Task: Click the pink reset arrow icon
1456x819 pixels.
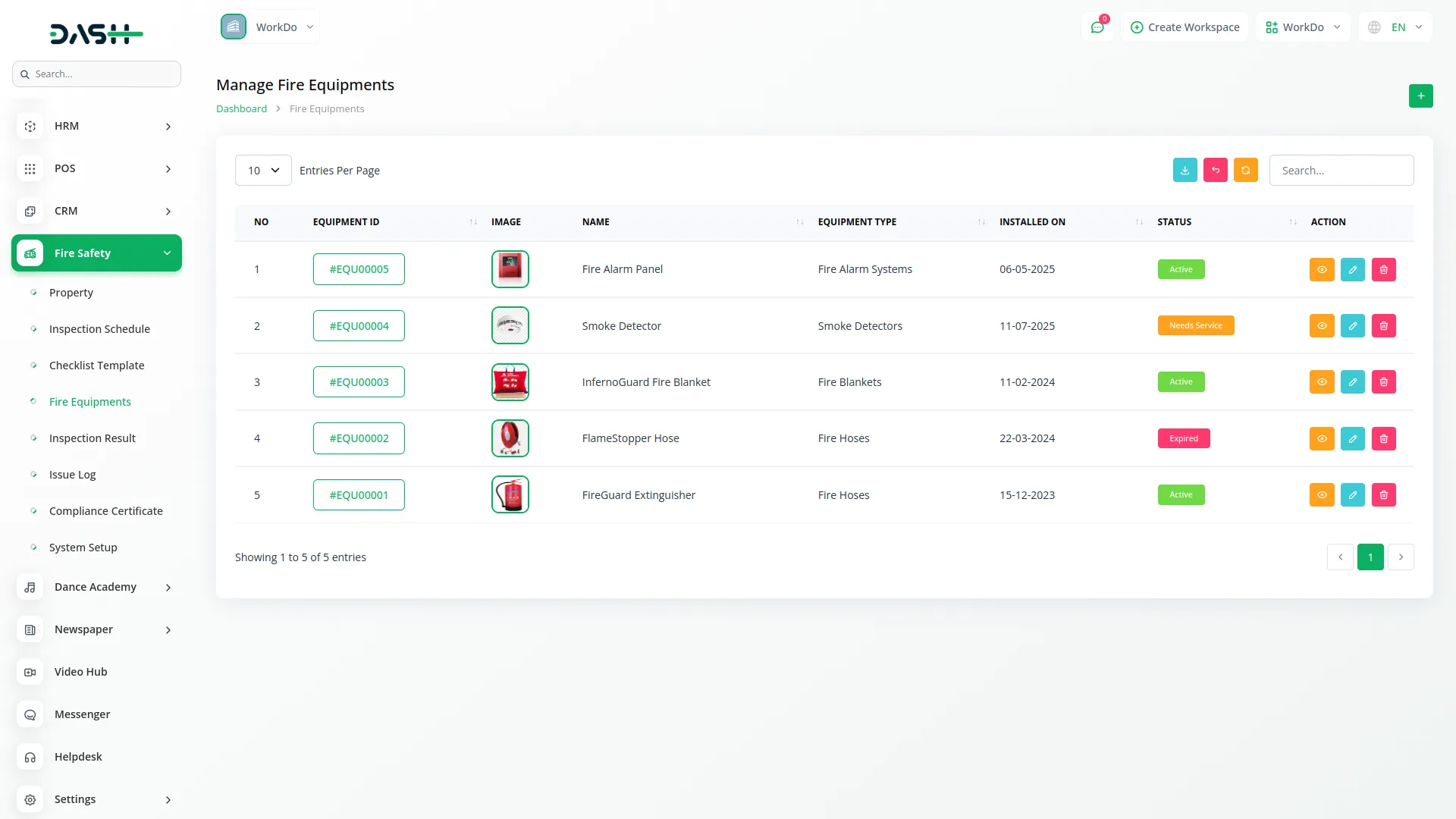Action: [x=1215, y=170]
